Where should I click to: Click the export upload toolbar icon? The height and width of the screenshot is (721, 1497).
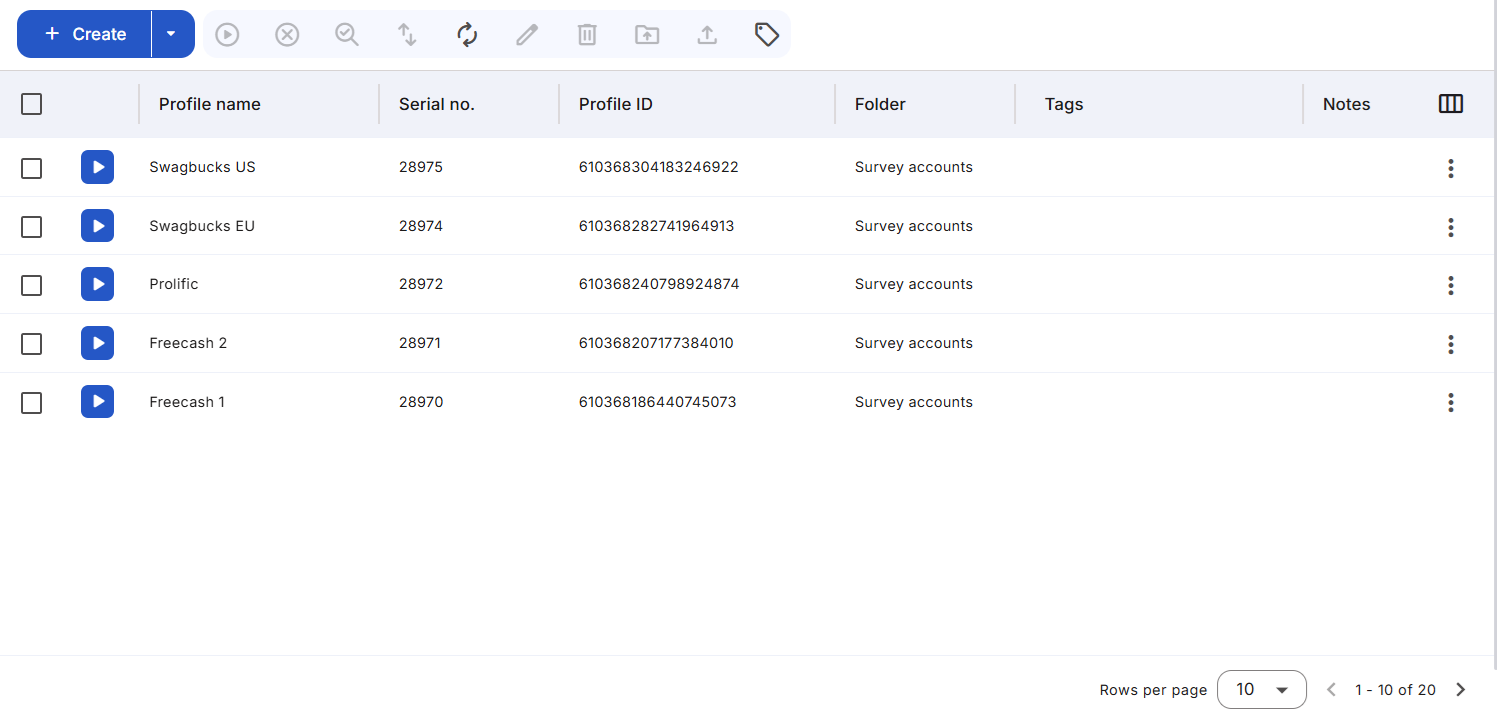click(x=707, y=34)
